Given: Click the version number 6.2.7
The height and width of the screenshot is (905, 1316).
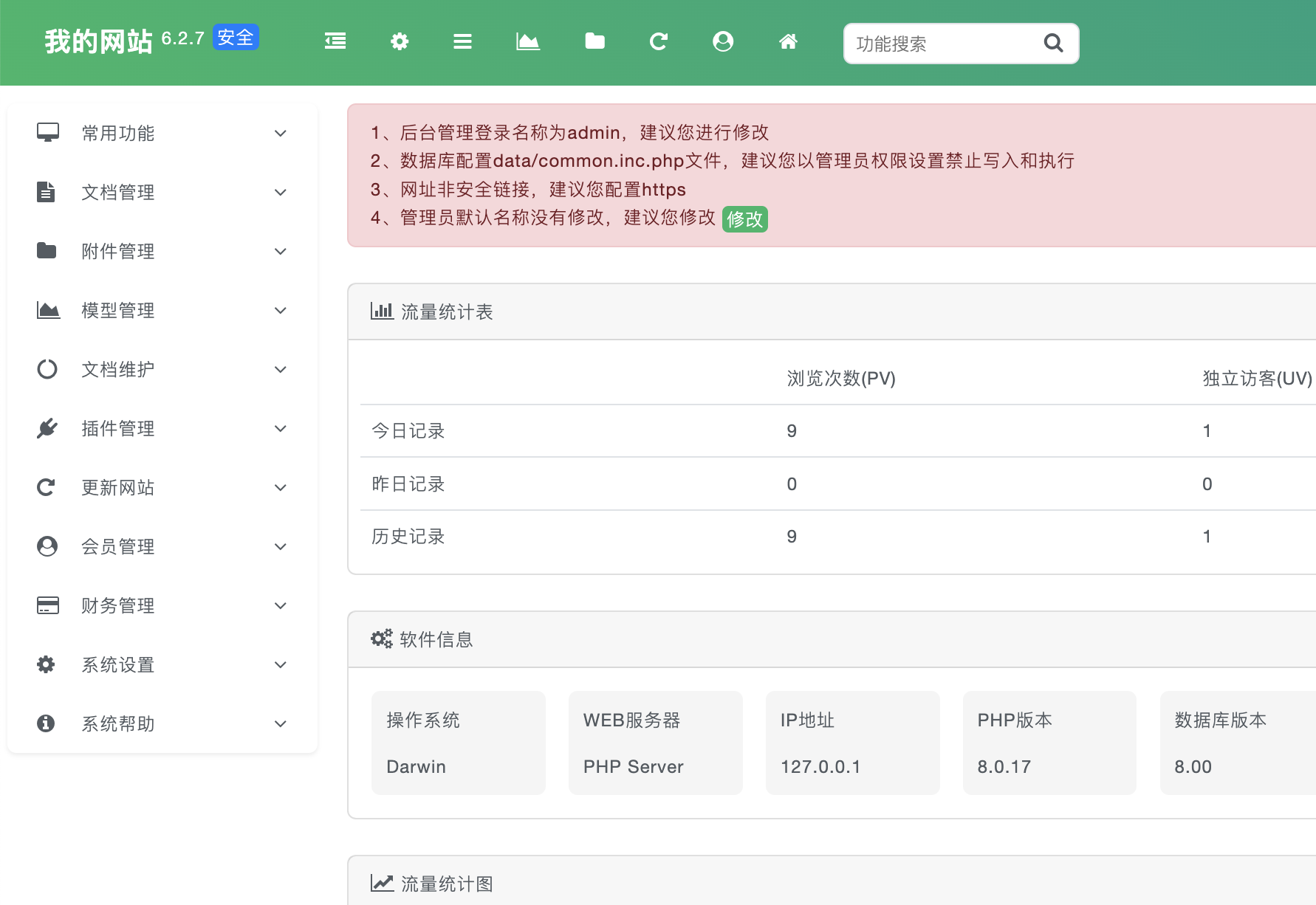Looking at the screenshot, I should point(182,38).
